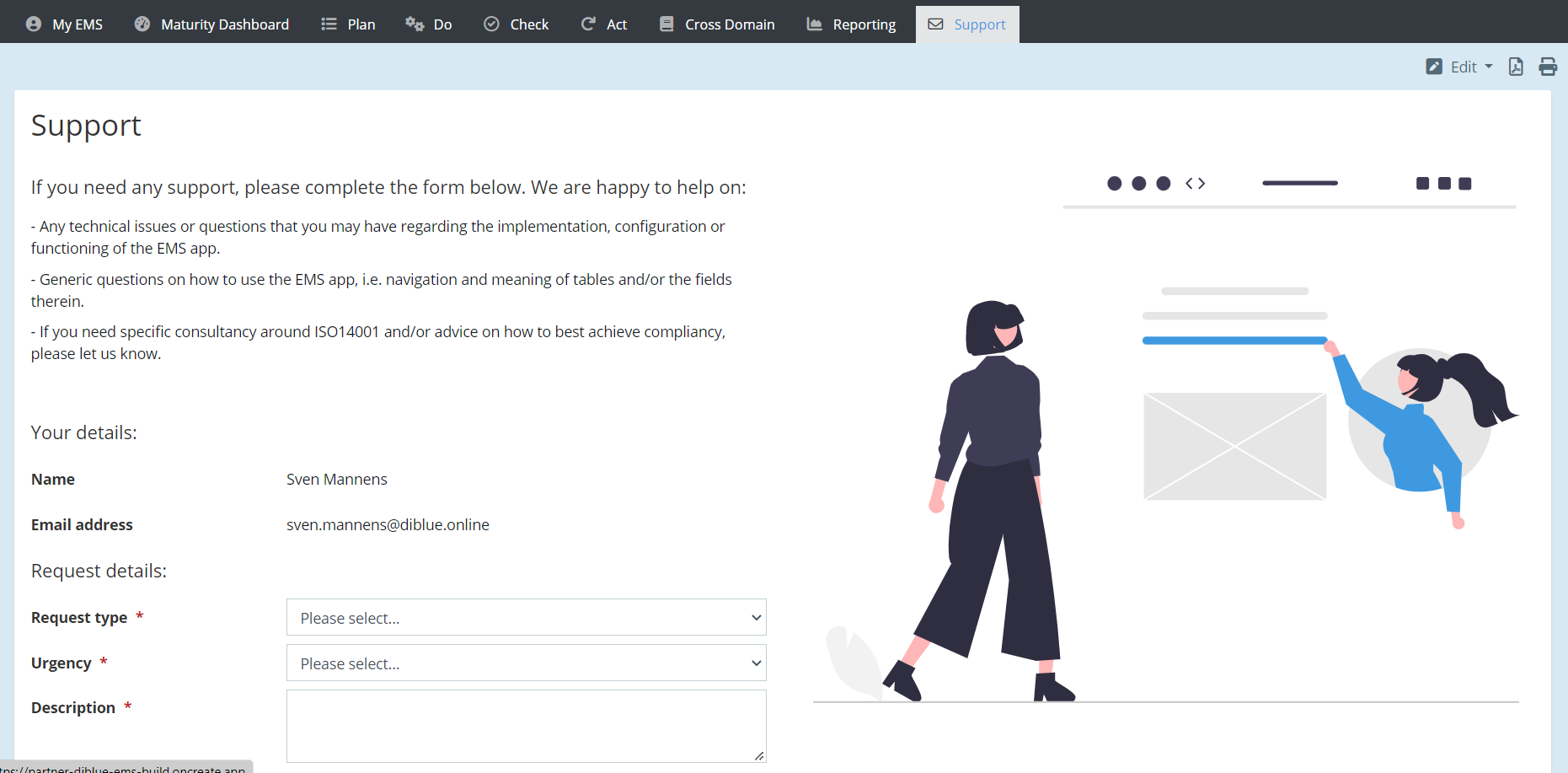Click the Do gears icon
Viewport: 1568px width, 773px height.
(x=415, y=24)
